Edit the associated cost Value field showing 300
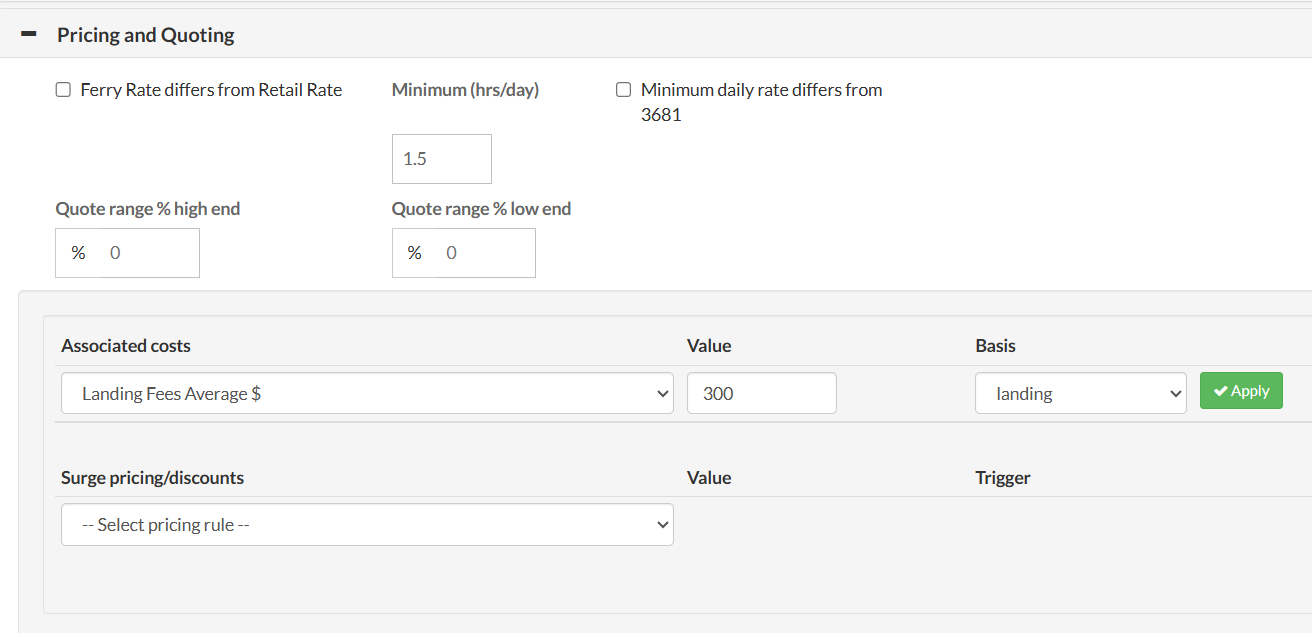This screenshot has width=1312, height=633. (761, 394)
